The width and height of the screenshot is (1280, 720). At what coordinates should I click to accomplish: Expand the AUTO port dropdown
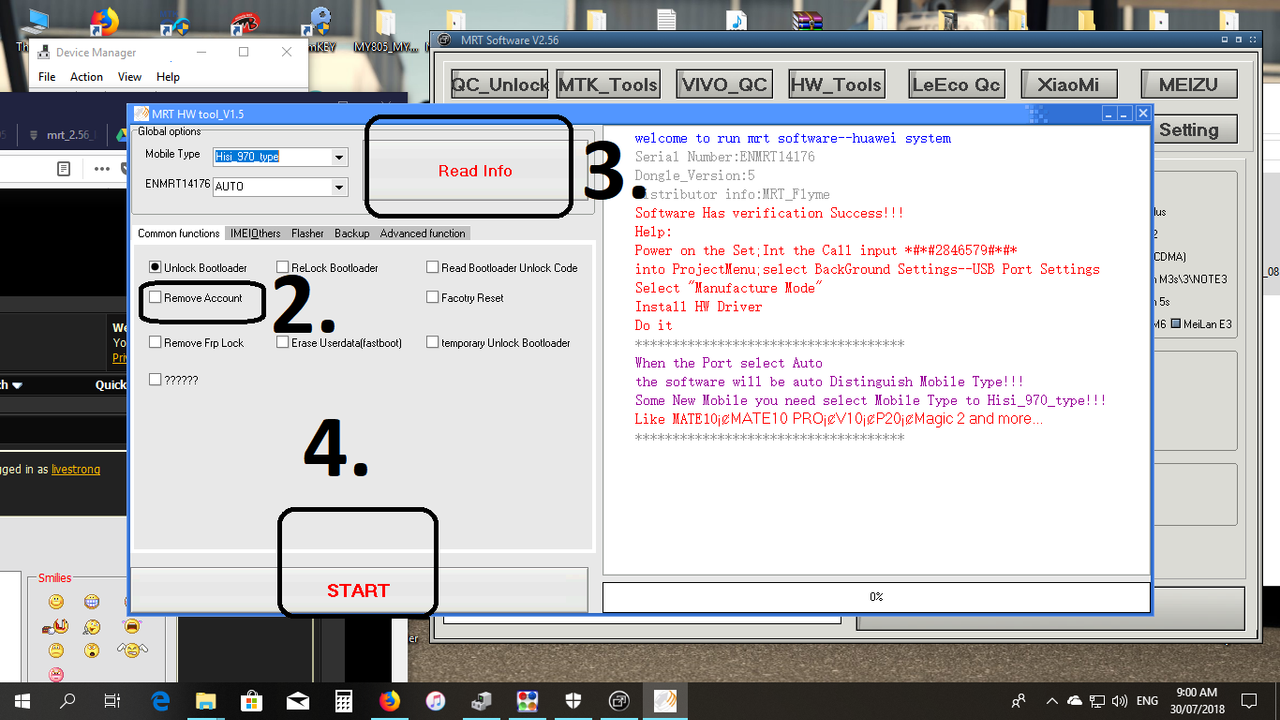point(339,186)
